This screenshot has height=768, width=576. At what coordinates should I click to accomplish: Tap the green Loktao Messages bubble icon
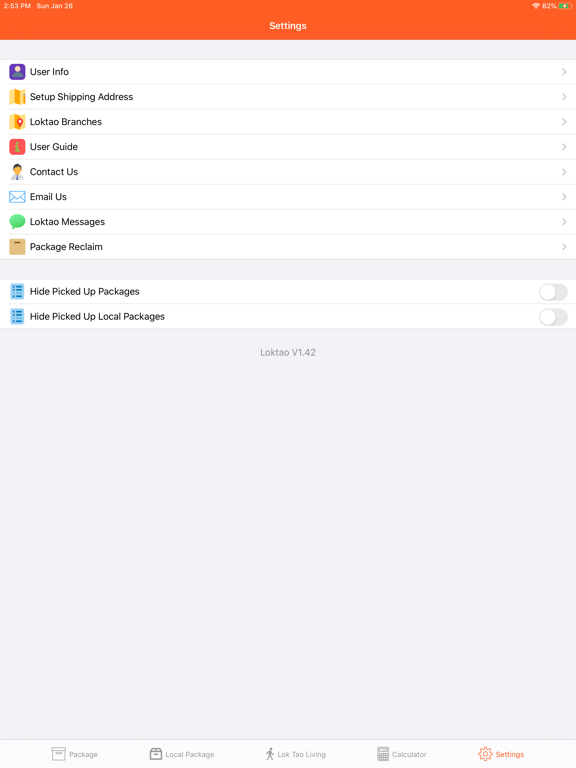coord(17,222)
